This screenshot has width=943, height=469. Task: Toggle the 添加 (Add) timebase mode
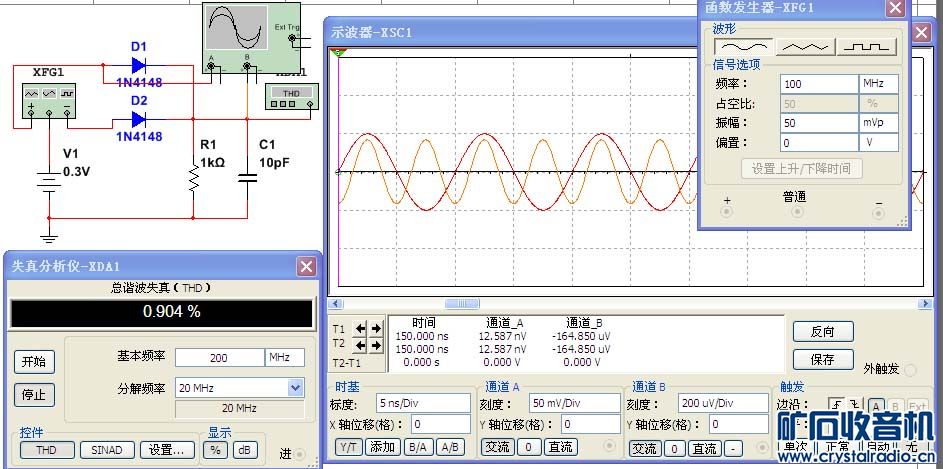point(383,447)
